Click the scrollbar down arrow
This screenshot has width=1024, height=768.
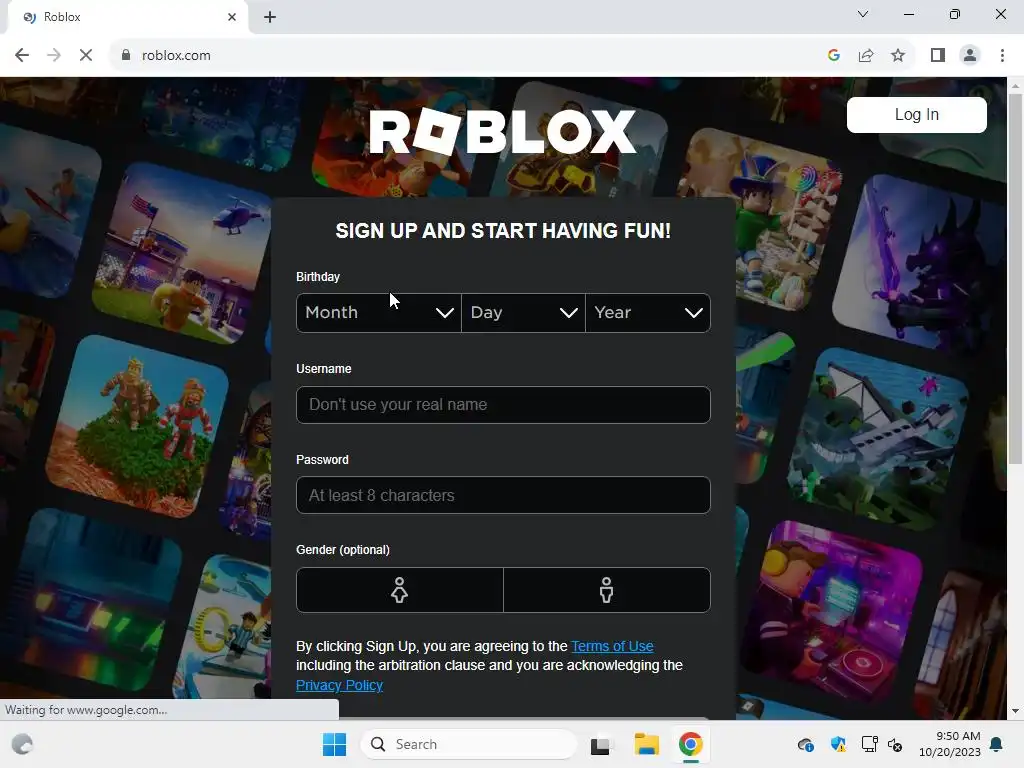[1015, 711]
